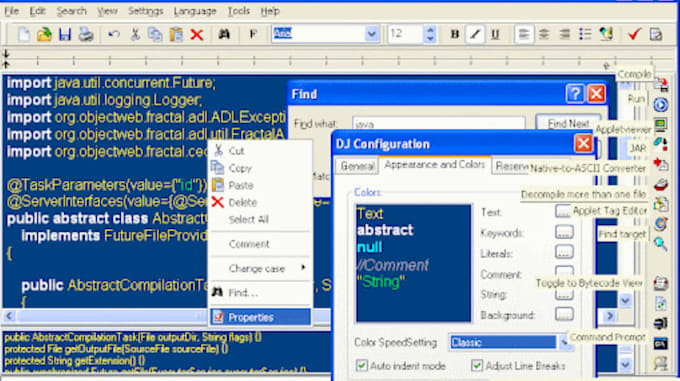Click the font size field showing 12
The width and height of the screenshot is (680, 381).
pyautogui.click(x=405, y=34)
